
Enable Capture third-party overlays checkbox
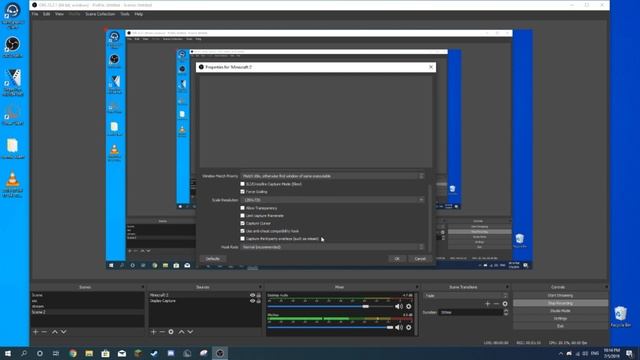[242, 238]
